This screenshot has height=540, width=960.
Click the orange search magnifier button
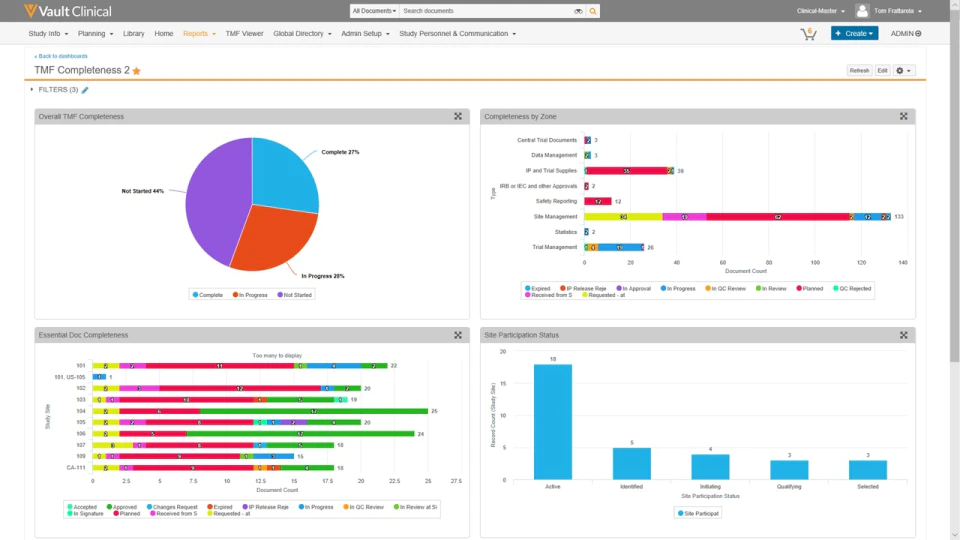pyautogui.click(x=593, y=11)
